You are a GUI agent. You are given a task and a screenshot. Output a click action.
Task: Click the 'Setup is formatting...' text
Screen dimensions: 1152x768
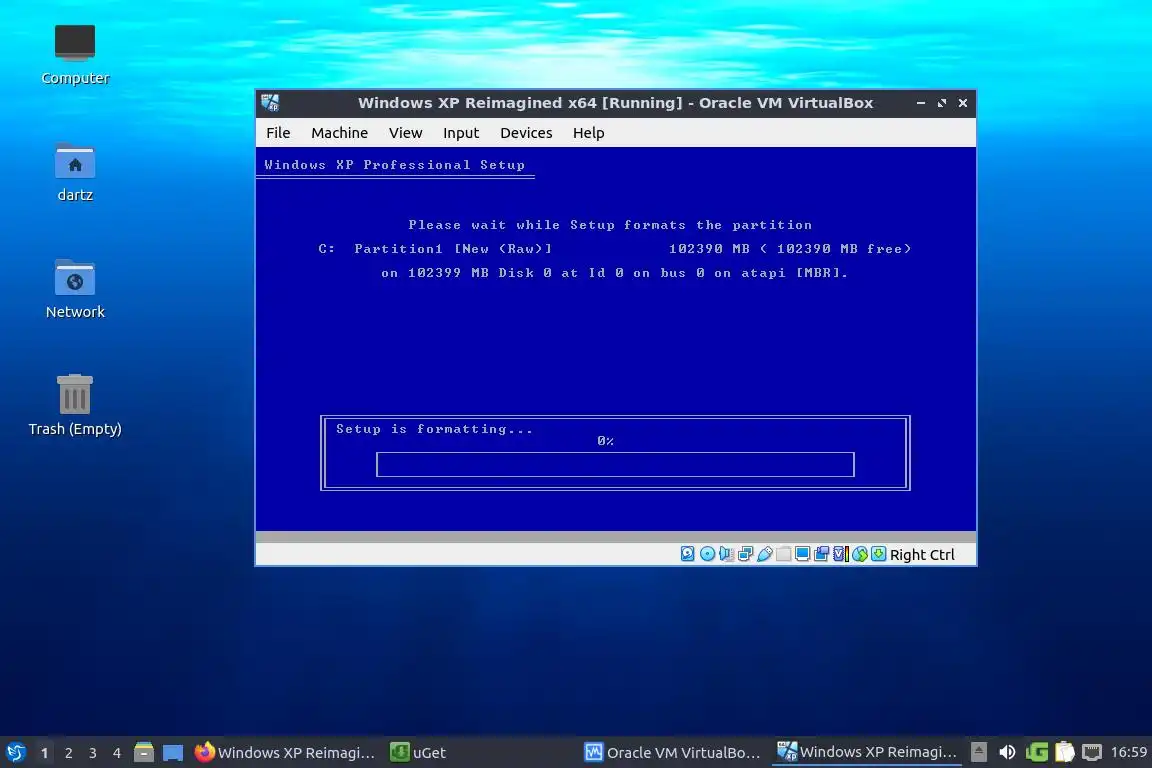(434, 429)
